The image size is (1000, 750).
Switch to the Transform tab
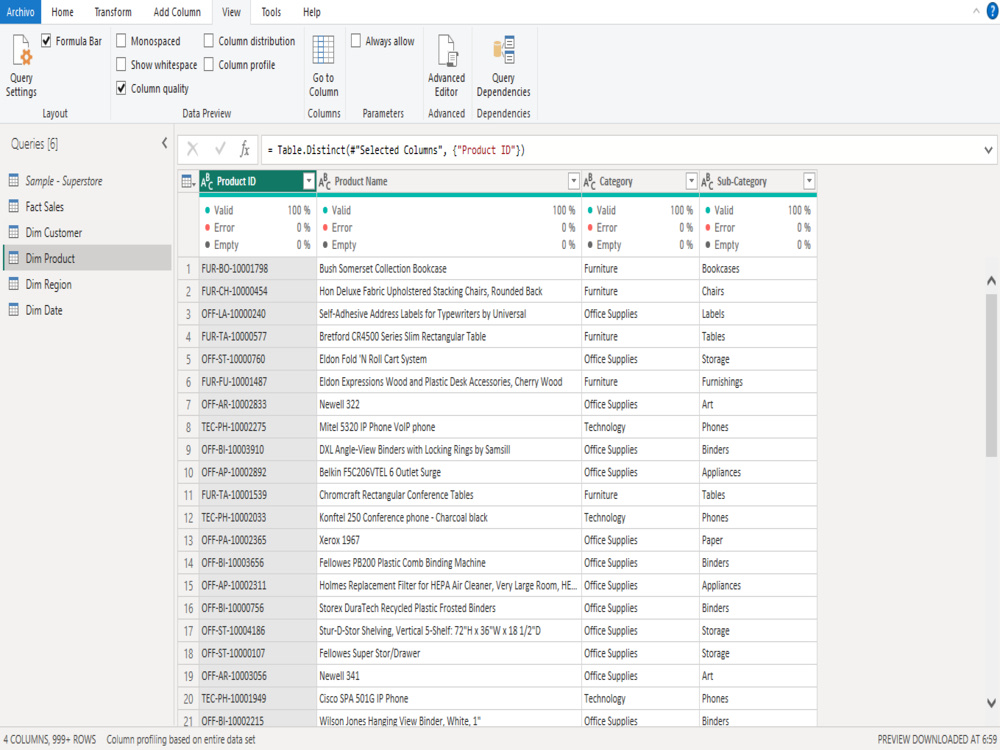point(113,12)
